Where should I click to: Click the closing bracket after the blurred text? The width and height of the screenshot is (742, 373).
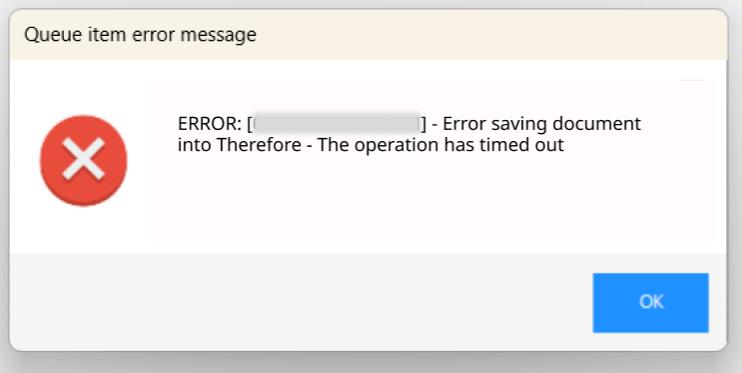point(423,124)
